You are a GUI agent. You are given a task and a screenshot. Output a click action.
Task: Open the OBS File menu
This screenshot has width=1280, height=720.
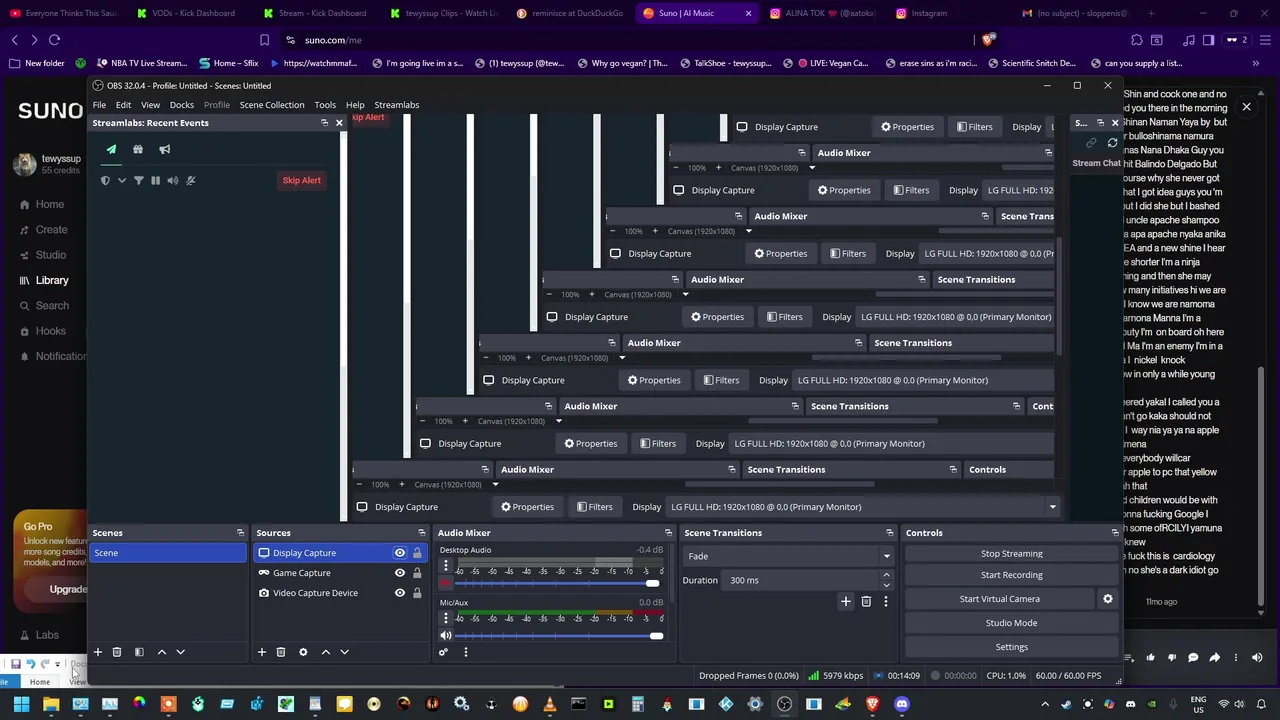tap(99, 105)
